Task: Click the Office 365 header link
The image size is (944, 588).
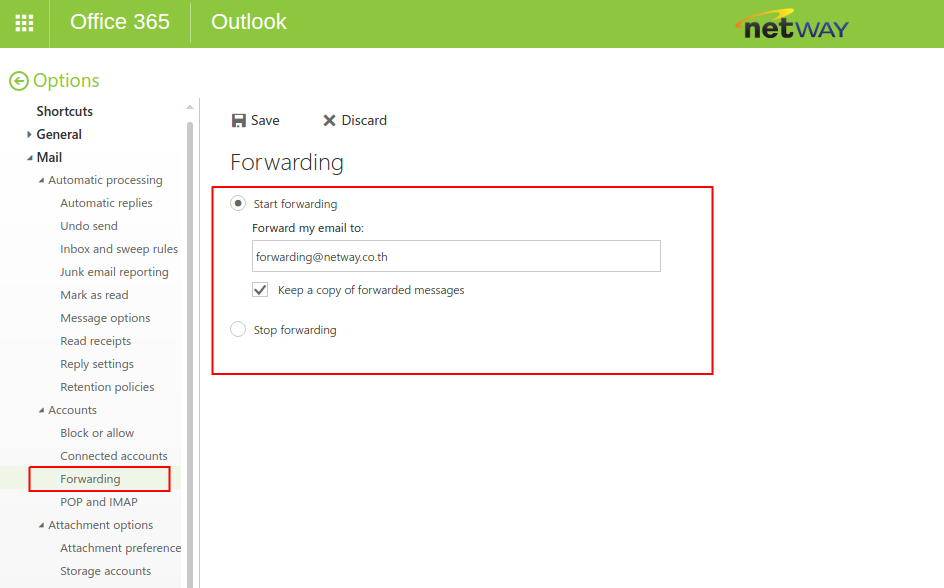Action: point(120,22)
